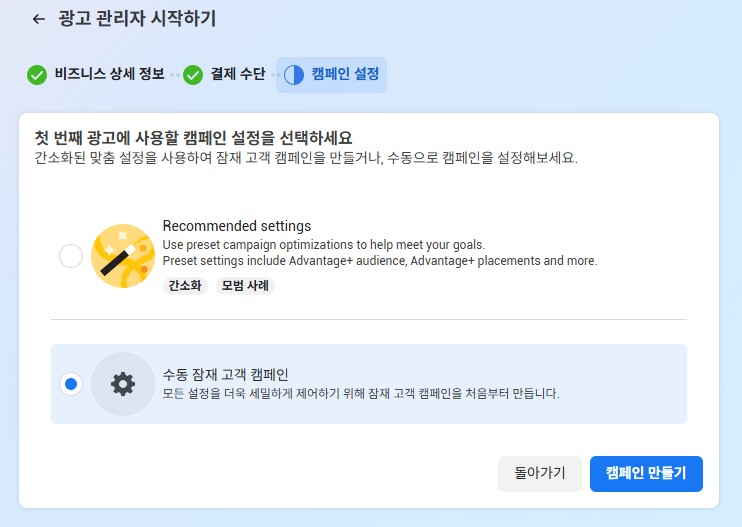
Task: Open the 결제 수단 step
Action: (238, 74)
